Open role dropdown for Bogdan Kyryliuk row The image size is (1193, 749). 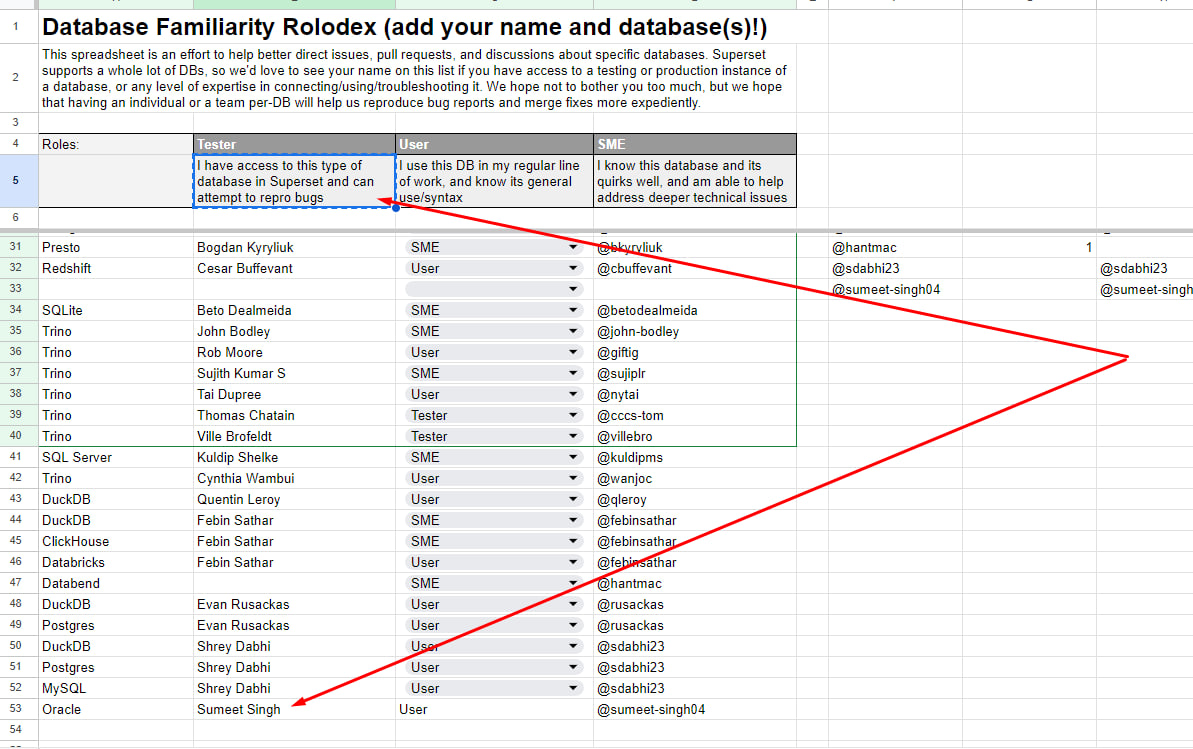click(x=572, y=247)
